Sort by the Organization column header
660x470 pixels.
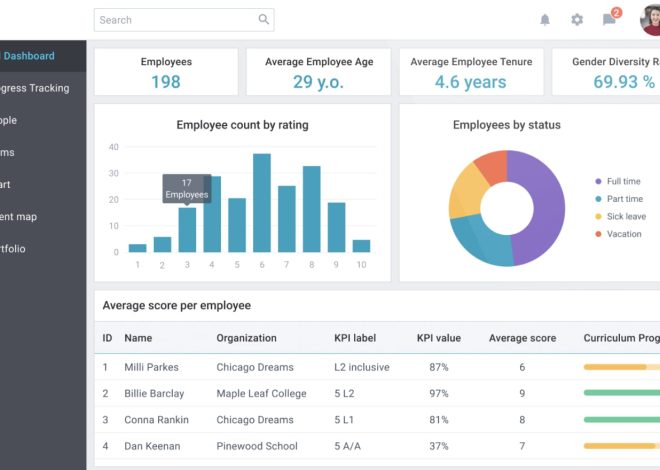(x=246, y=338)
